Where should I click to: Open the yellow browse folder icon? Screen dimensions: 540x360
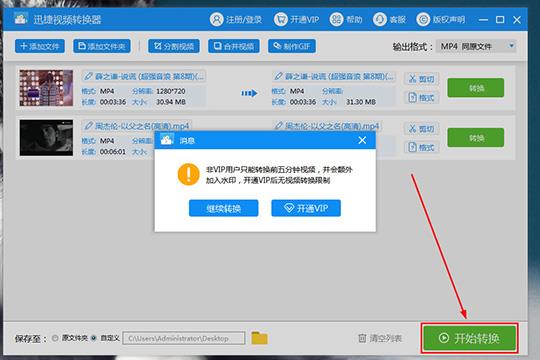pos(259,338)
